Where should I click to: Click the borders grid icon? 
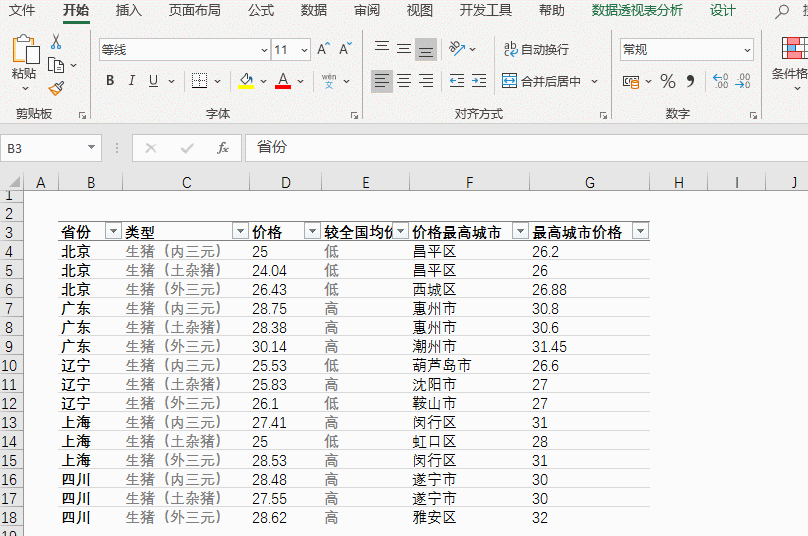click(199, 81)
